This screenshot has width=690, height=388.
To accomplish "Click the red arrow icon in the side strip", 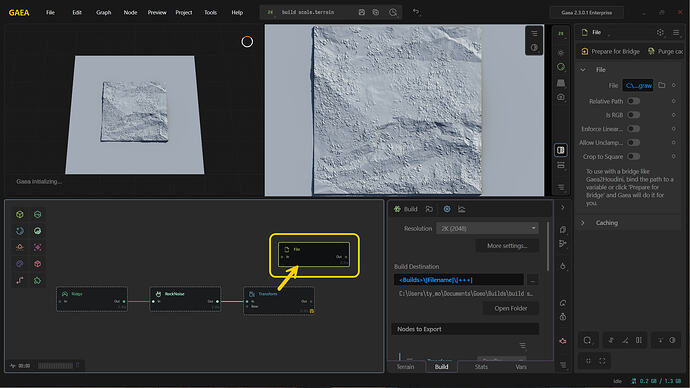I will [x=563, y=341].
